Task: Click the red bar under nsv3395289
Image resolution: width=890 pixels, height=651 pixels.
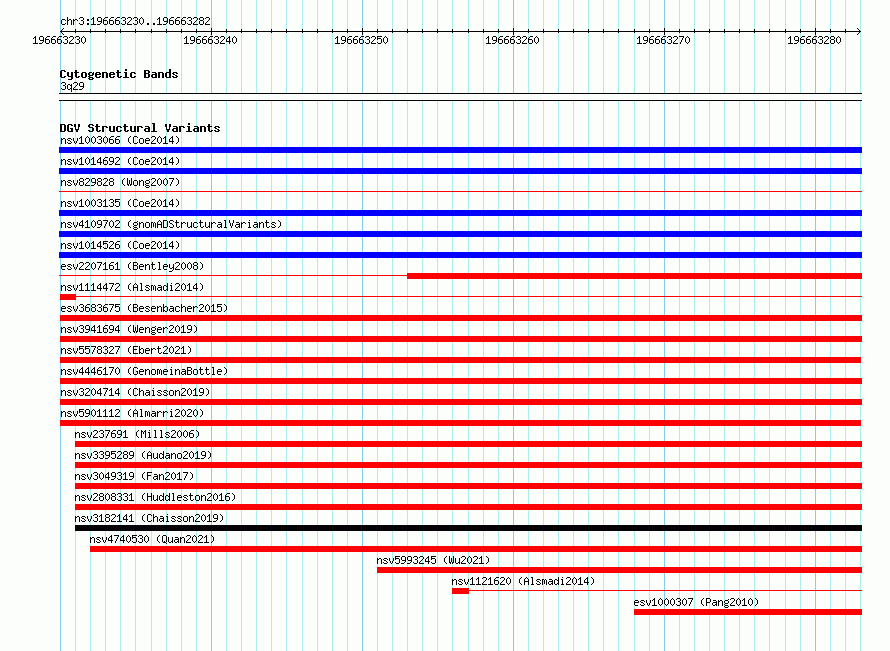Action: click(468, 465)
